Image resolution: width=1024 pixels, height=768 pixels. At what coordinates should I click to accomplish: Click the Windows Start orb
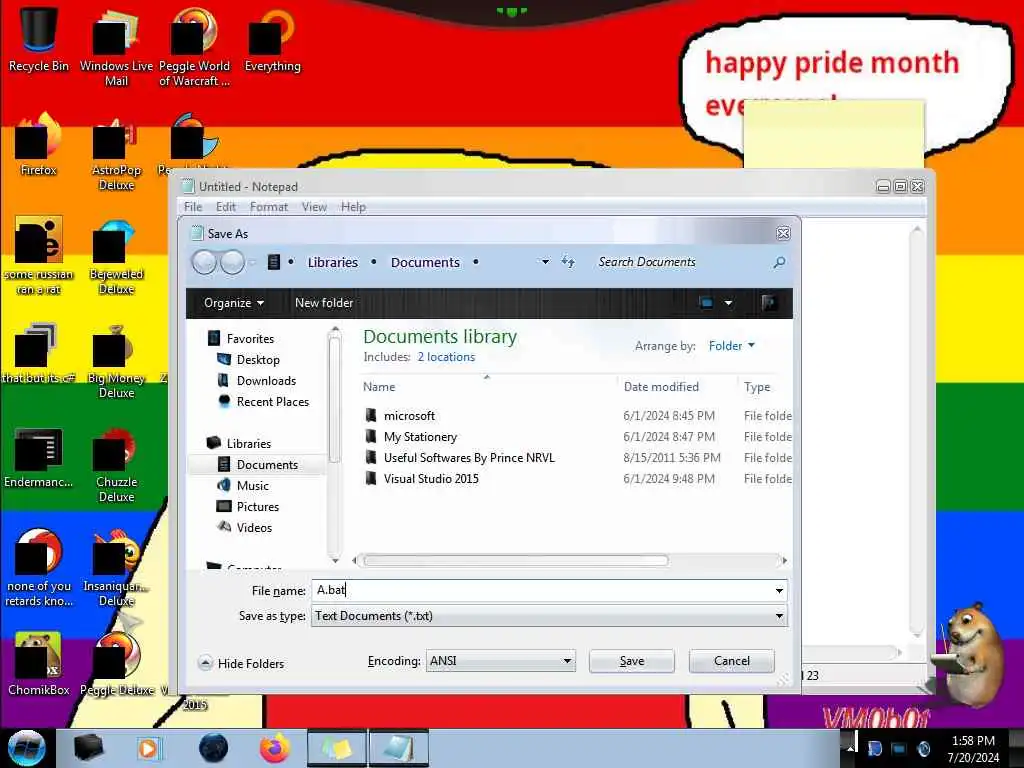click(x=27, y=748)
